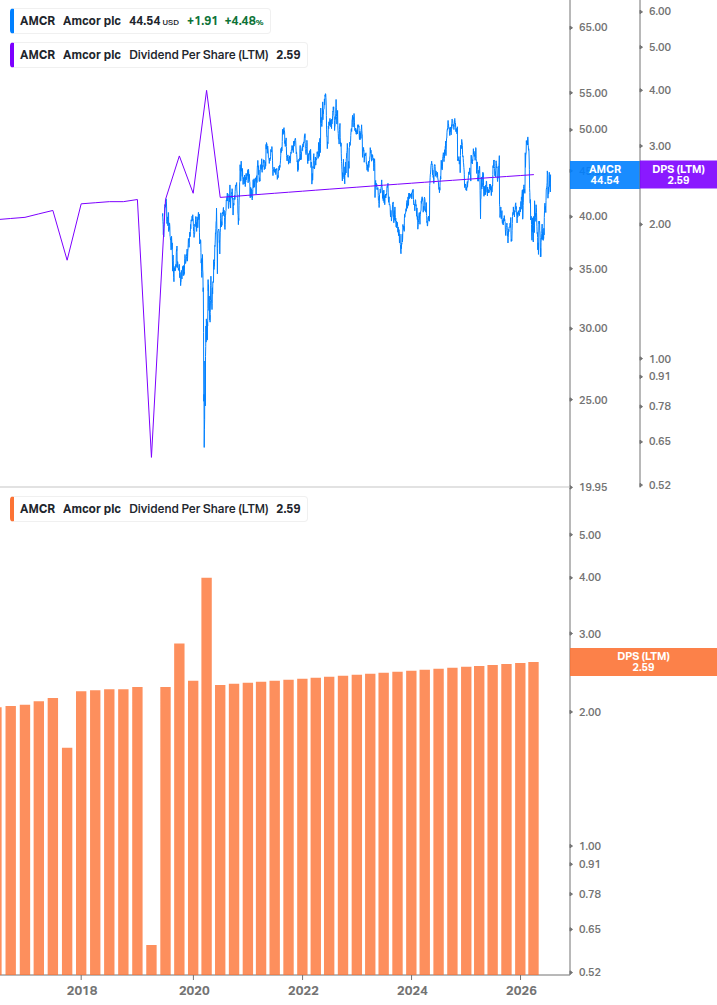Click the purple DPS (LTM) 2.59 label

(678, 175)
